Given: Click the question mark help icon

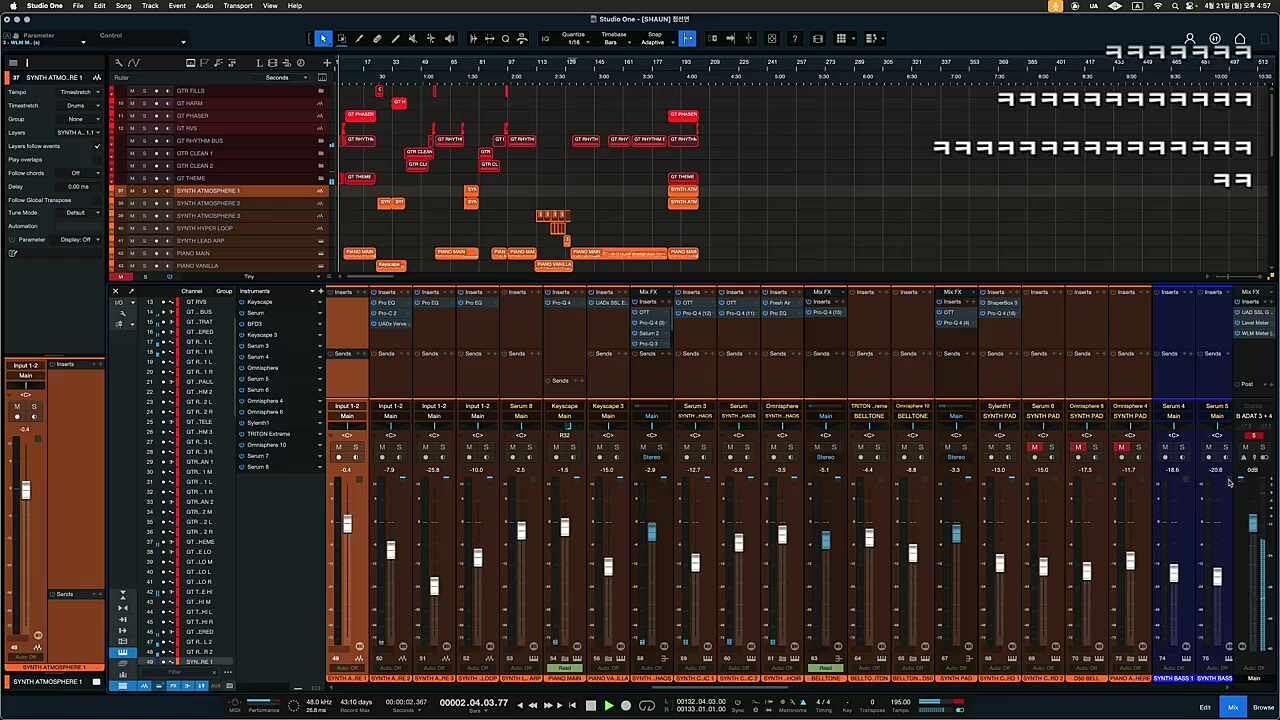Looking at the screenshot, I should pos(794,39).
